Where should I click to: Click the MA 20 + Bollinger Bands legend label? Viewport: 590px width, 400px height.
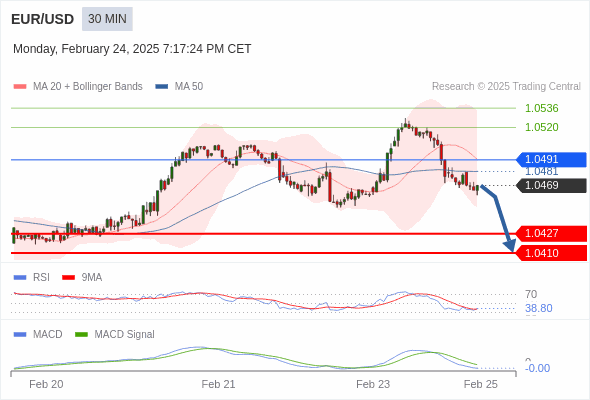(88, 87)
